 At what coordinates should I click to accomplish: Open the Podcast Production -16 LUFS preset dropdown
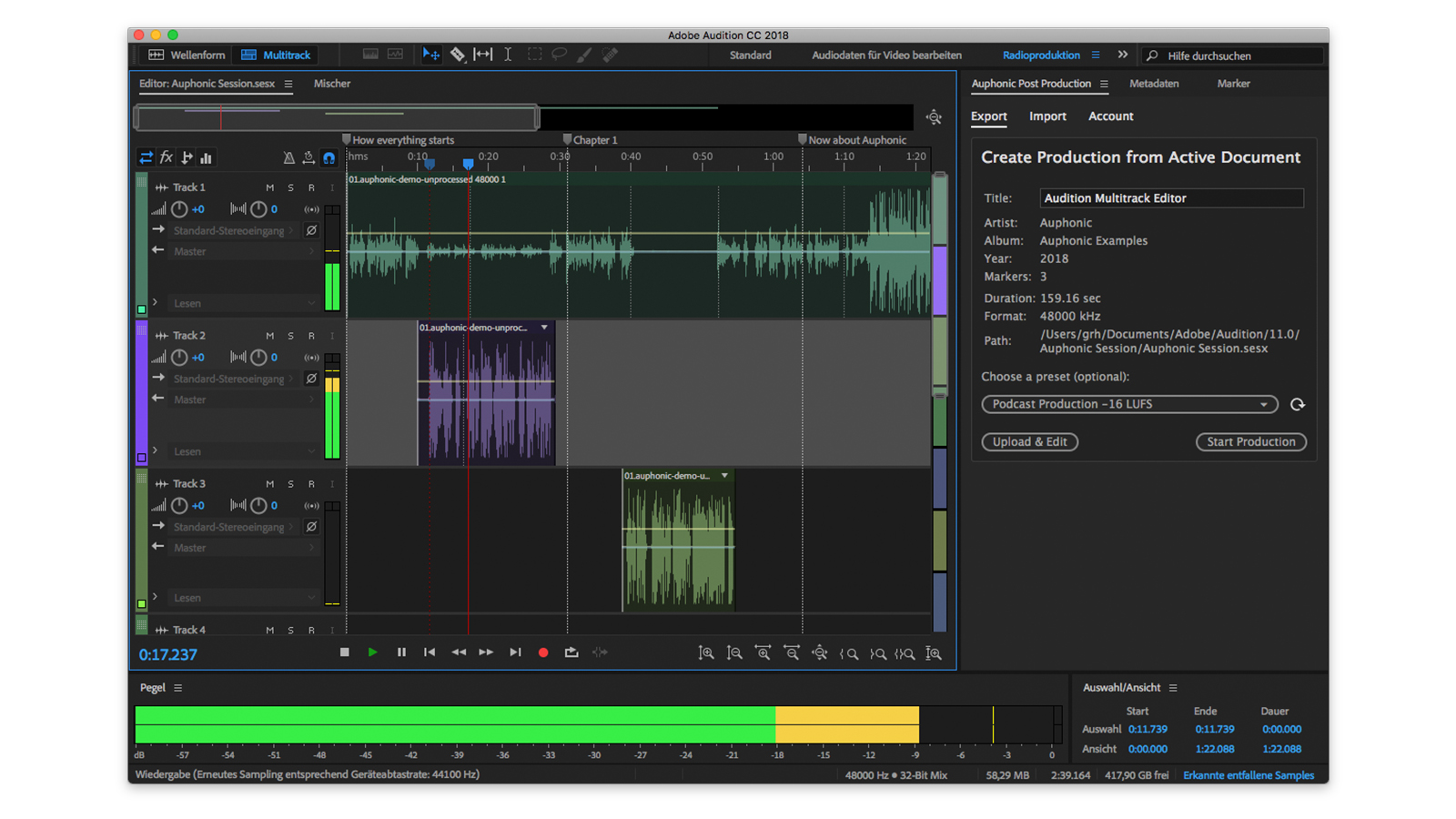pos(1128,404)
